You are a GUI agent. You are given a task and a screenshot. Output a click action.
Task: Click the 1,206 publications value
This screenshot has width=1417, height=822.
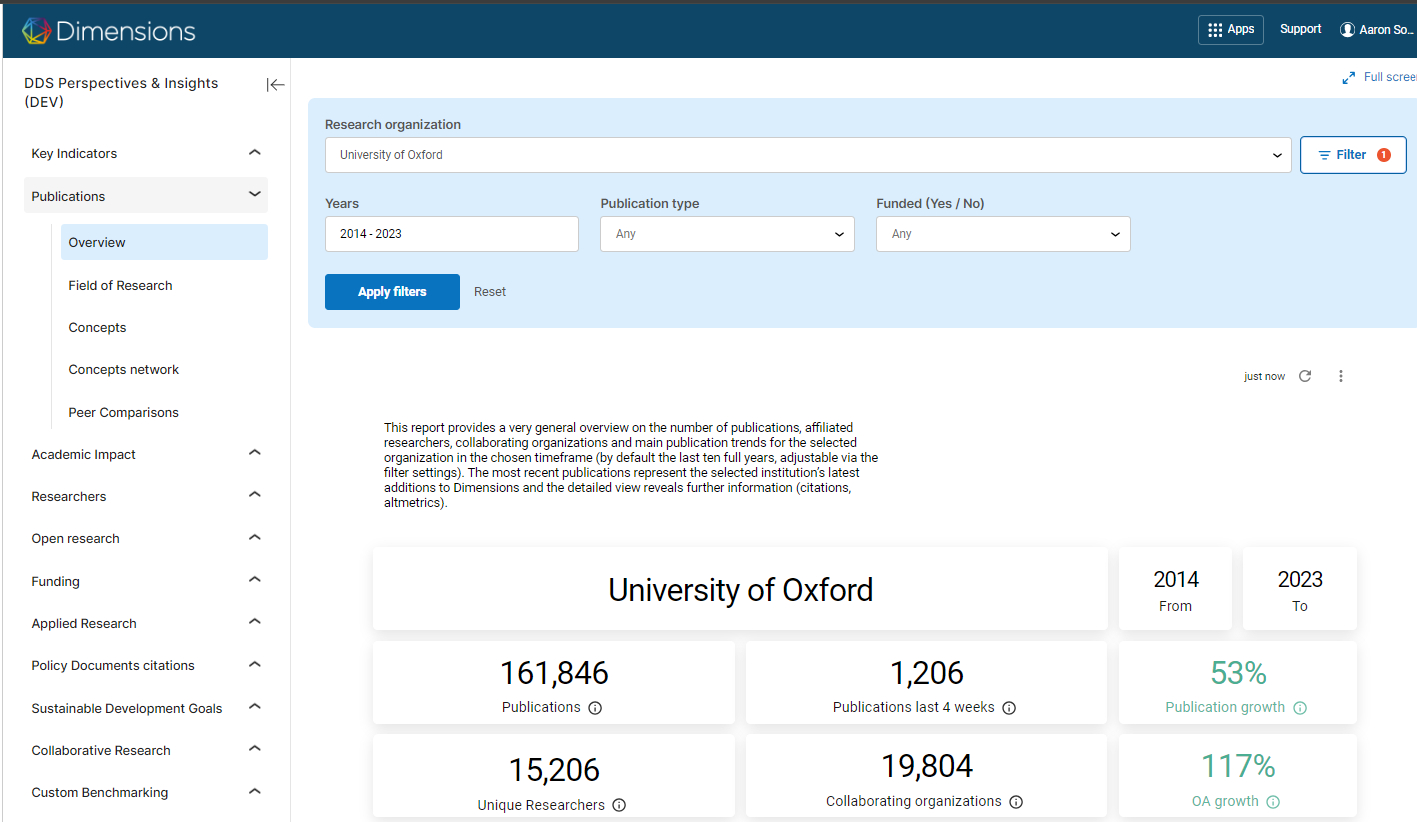point(926,673)
